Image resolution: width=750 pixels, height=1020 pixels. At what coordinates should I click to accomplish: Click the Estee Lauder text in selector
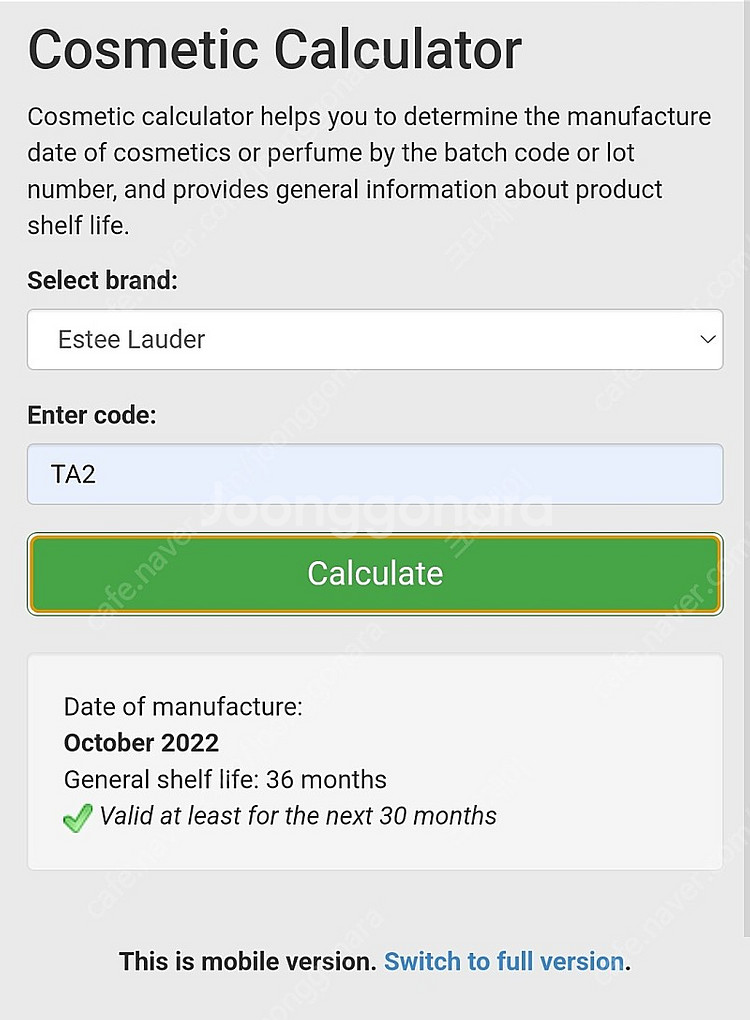(x=131, y=340)
